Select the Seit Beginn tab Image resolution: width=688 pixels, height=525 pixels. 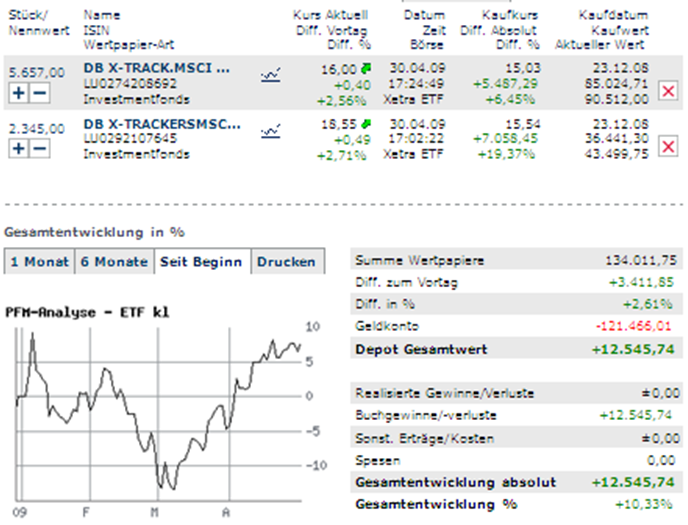click(x=201, y=262)
